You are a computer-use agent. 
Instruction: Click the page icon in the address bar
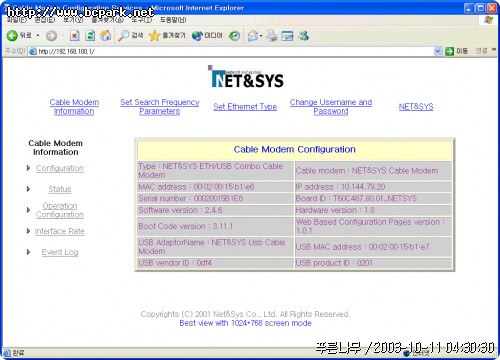(x=33, y=51)
